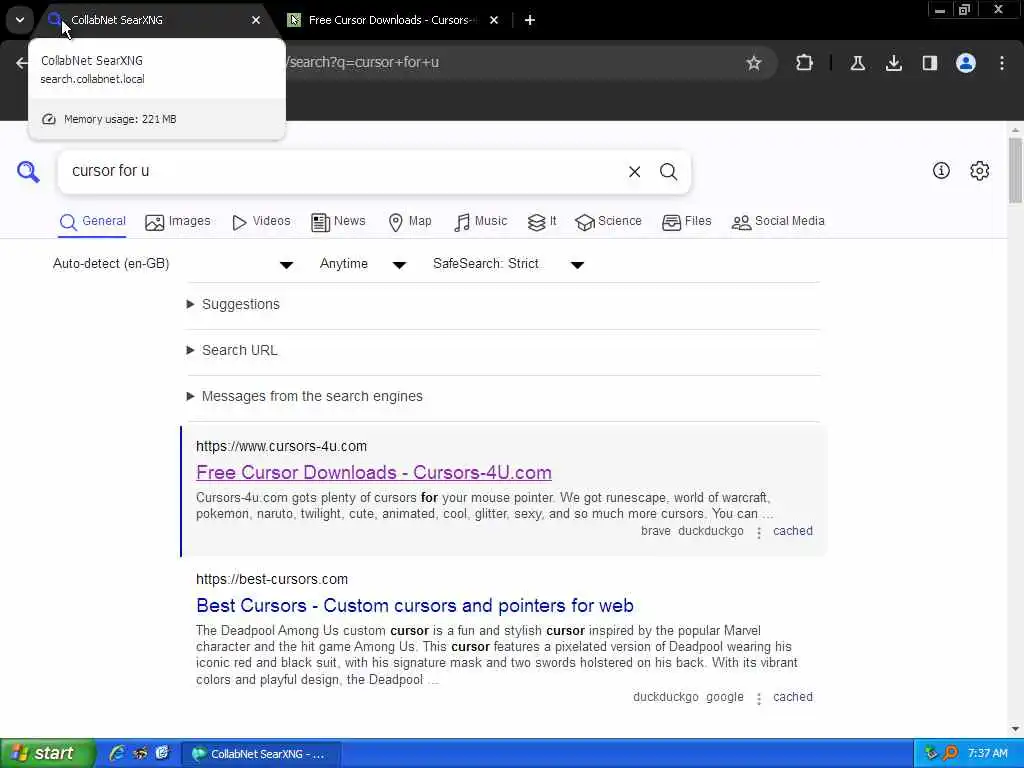
Task: Launch Internet Explorer from quick launch
Action: (x=118, y=753)
